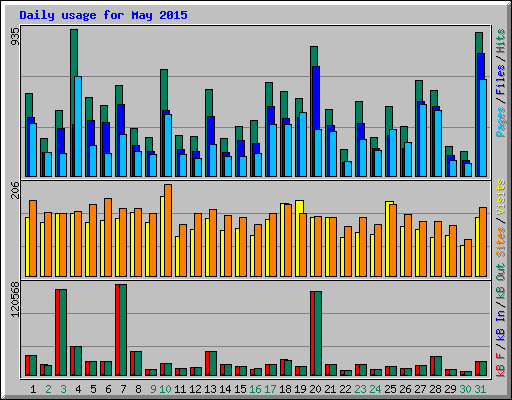Click the tallest kB bar for day 7

coord(121,330)
